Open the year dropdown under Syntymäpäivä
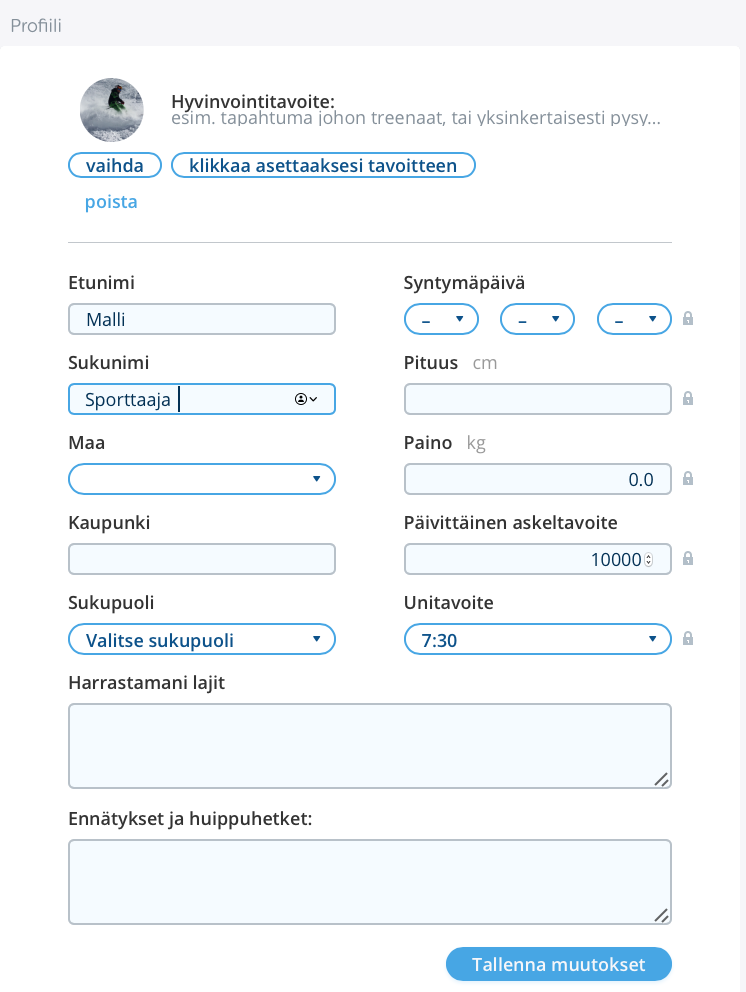 click(x=634, y=318)
